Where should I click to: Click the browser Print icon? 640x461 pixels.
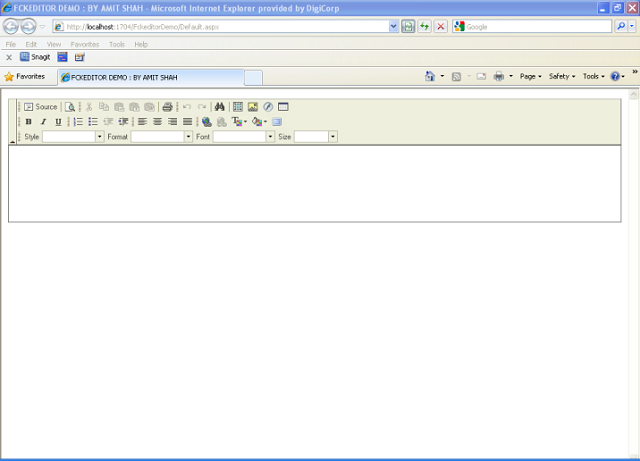pyautogui.click(x=499, y=76)
